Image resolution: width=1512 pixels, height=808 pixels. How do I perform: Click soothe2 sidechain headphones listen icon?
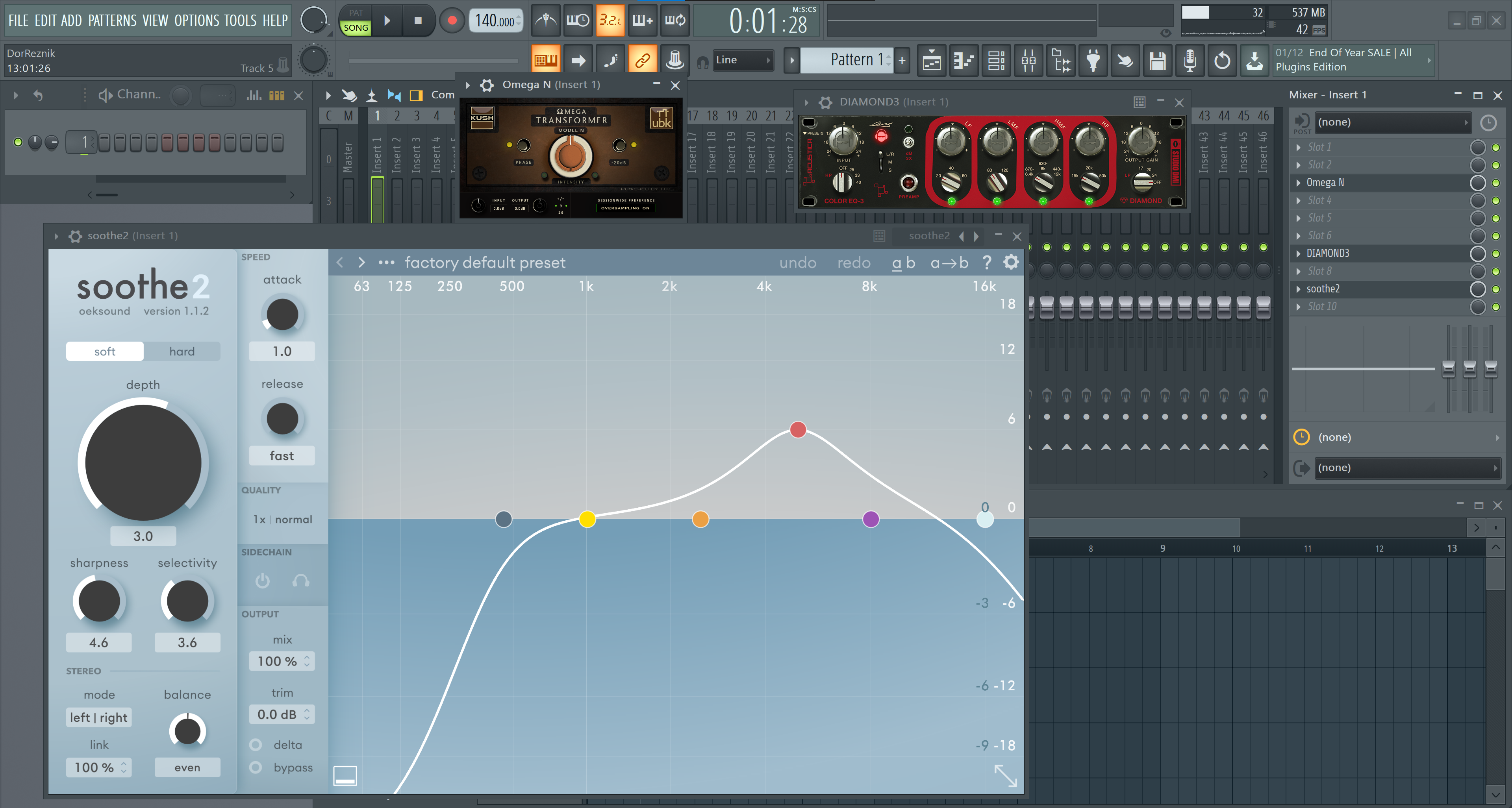[x=300, y=581]
